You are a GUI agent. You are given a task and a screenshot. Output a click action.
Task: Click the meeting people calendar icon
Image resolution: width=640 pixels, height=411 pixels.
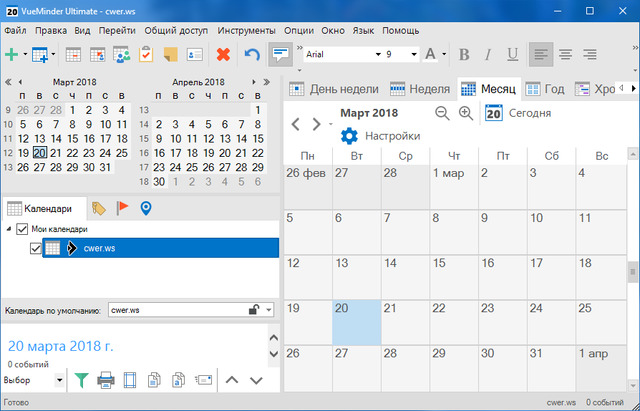tap(122, 54)
